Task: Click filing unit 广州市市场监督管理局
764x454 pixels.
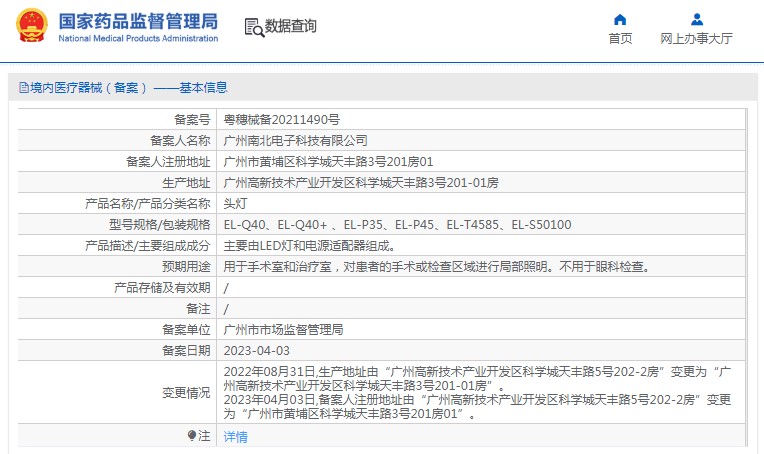Action: 283,330
